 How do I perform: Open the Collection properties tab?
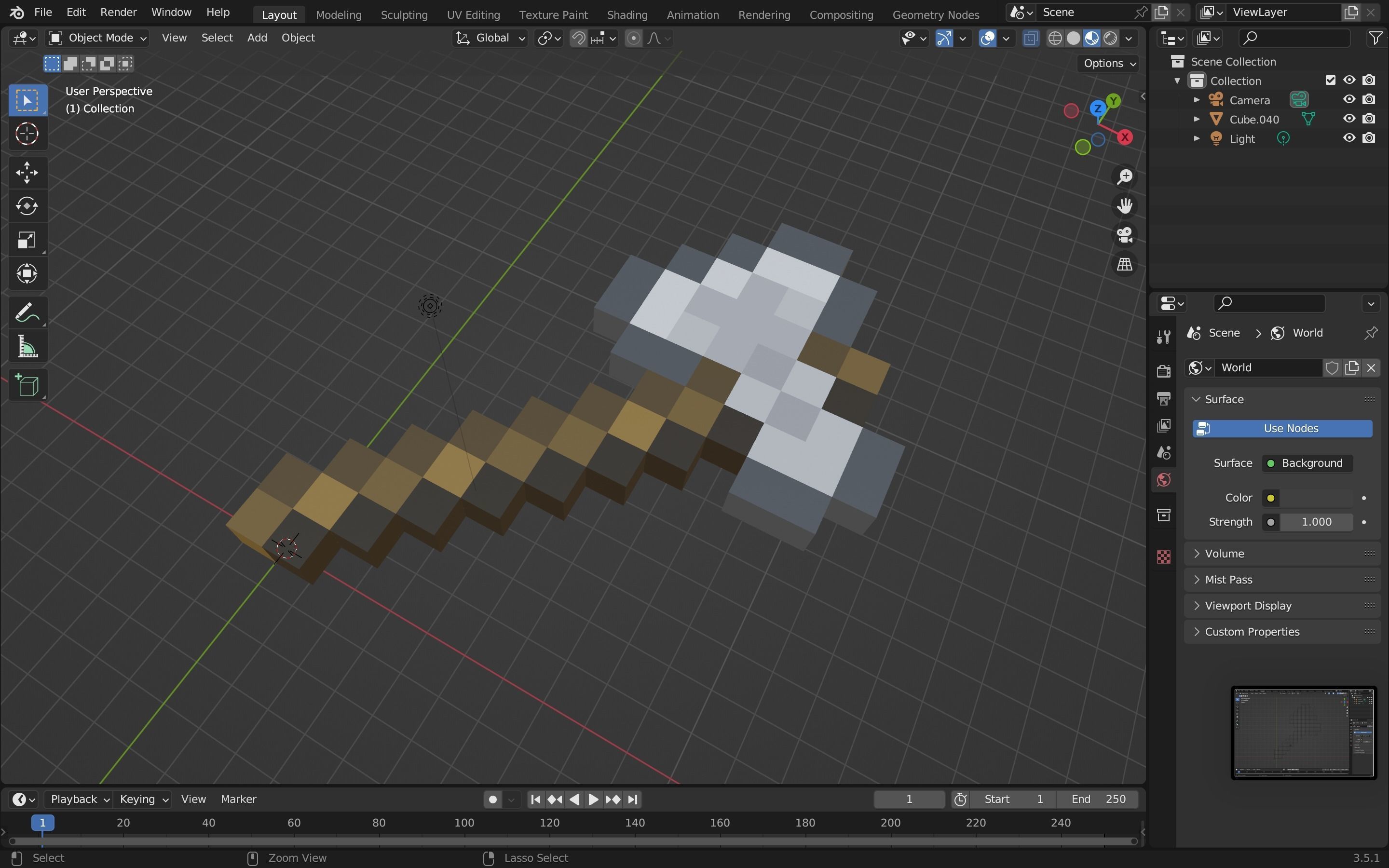[1163, 515]
